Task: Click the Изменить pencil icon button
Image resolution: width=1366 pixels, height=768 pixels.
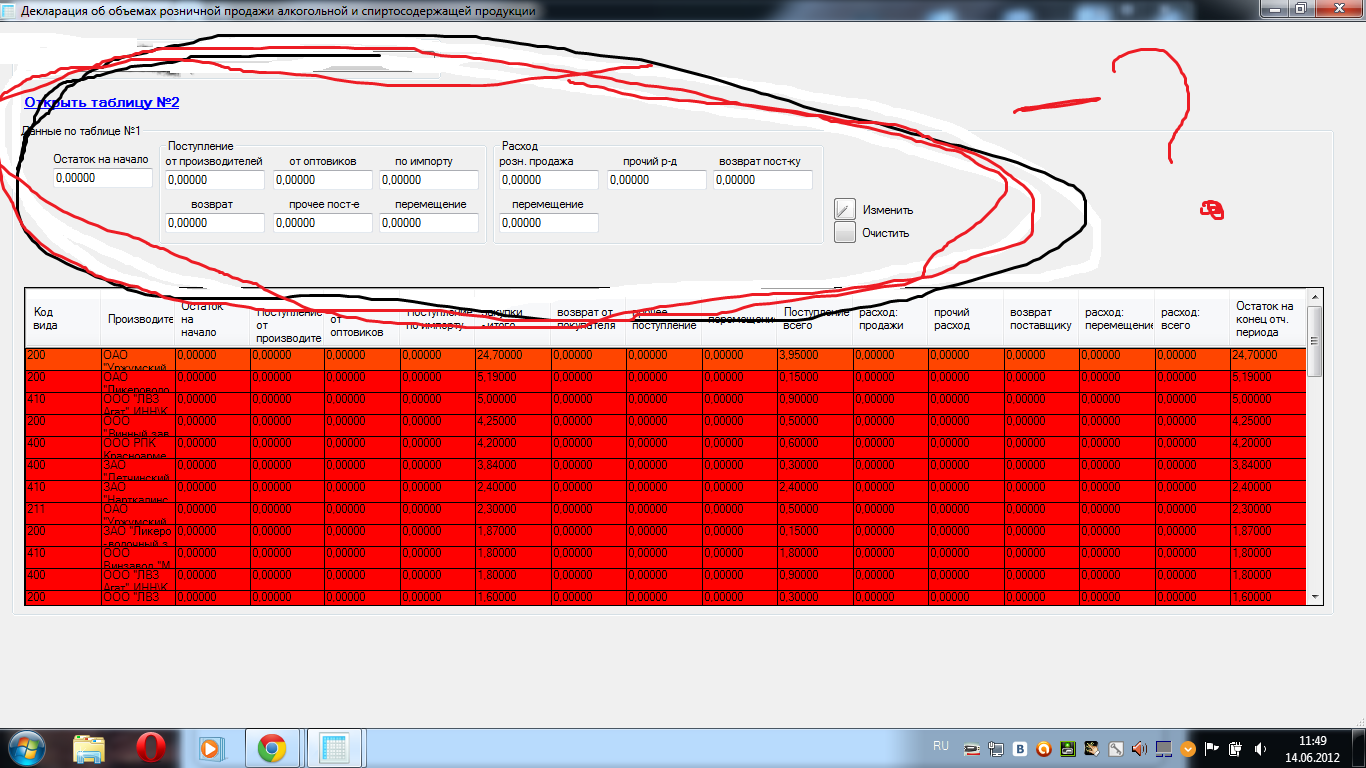Action: click(x=846, y=209)
